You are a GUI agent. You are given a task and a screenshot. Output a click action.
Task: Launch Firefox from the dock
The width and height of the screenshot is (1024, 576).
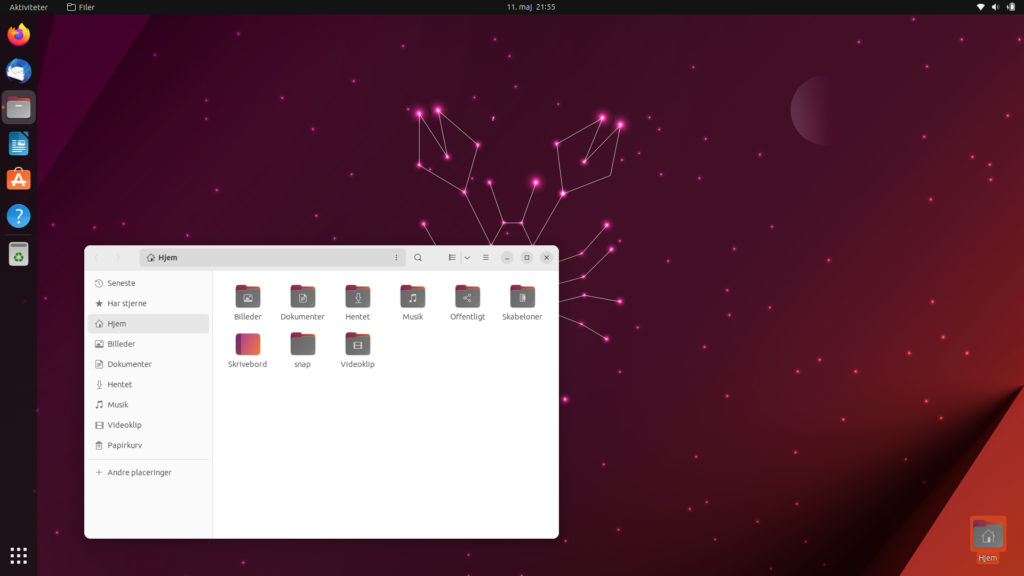[18, 35]
